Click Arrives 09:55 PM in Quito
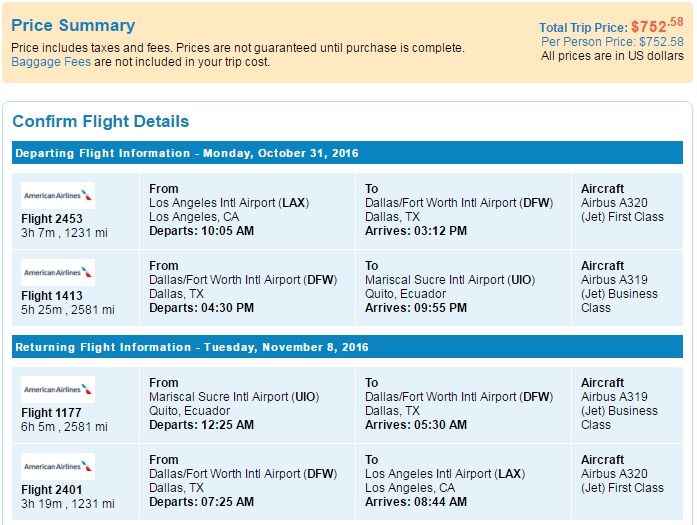 tap(416, 308)
